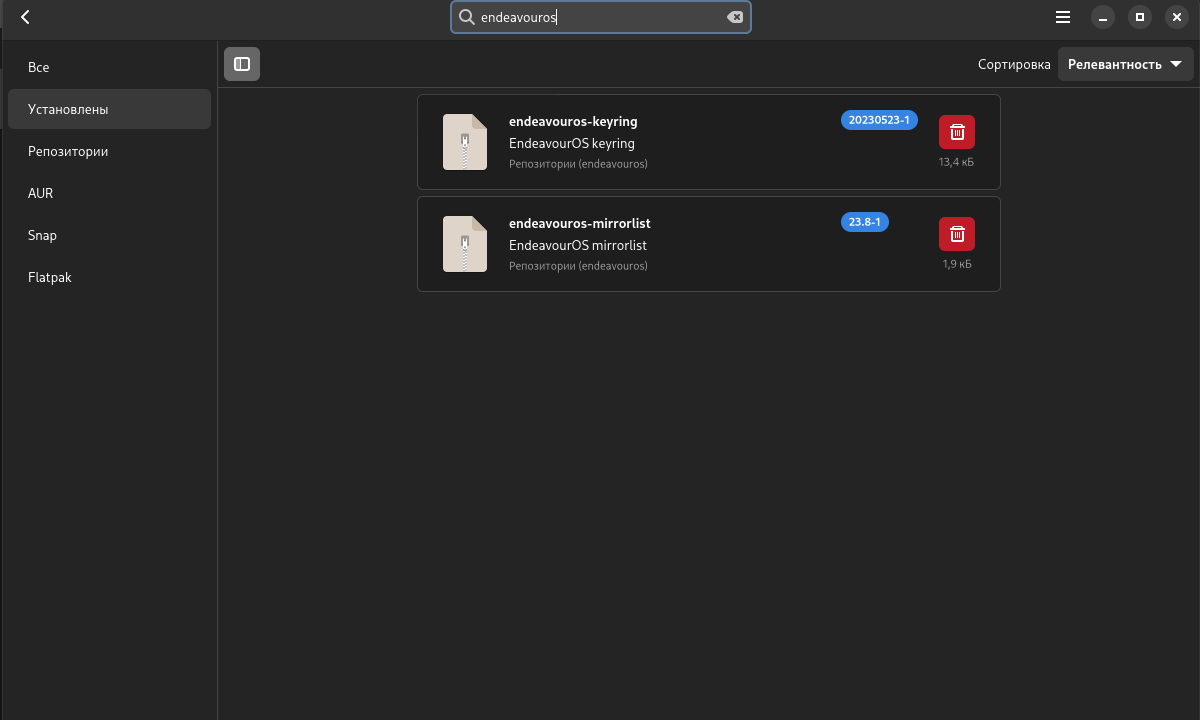
Task: Open the endeavouros-keyring package title
Action: [573, 121]
